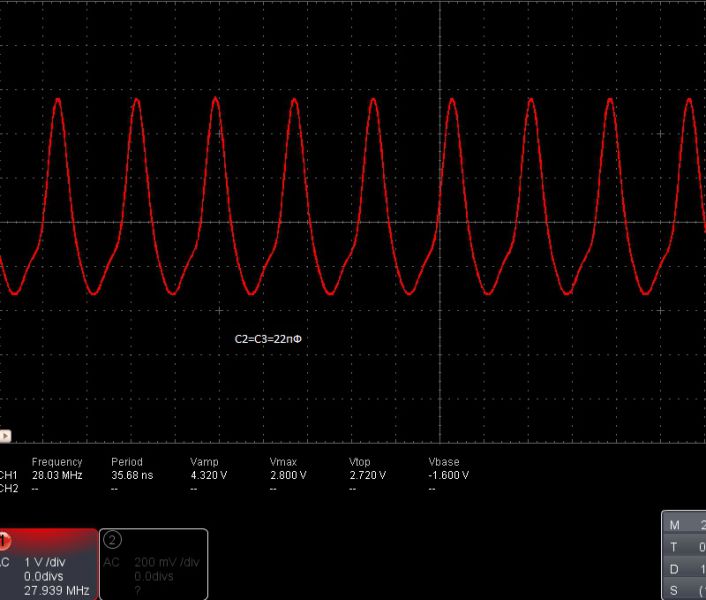Select the Period measurement column
The height and width of the screenshot is (600, 706).
[x=127, y=462]
